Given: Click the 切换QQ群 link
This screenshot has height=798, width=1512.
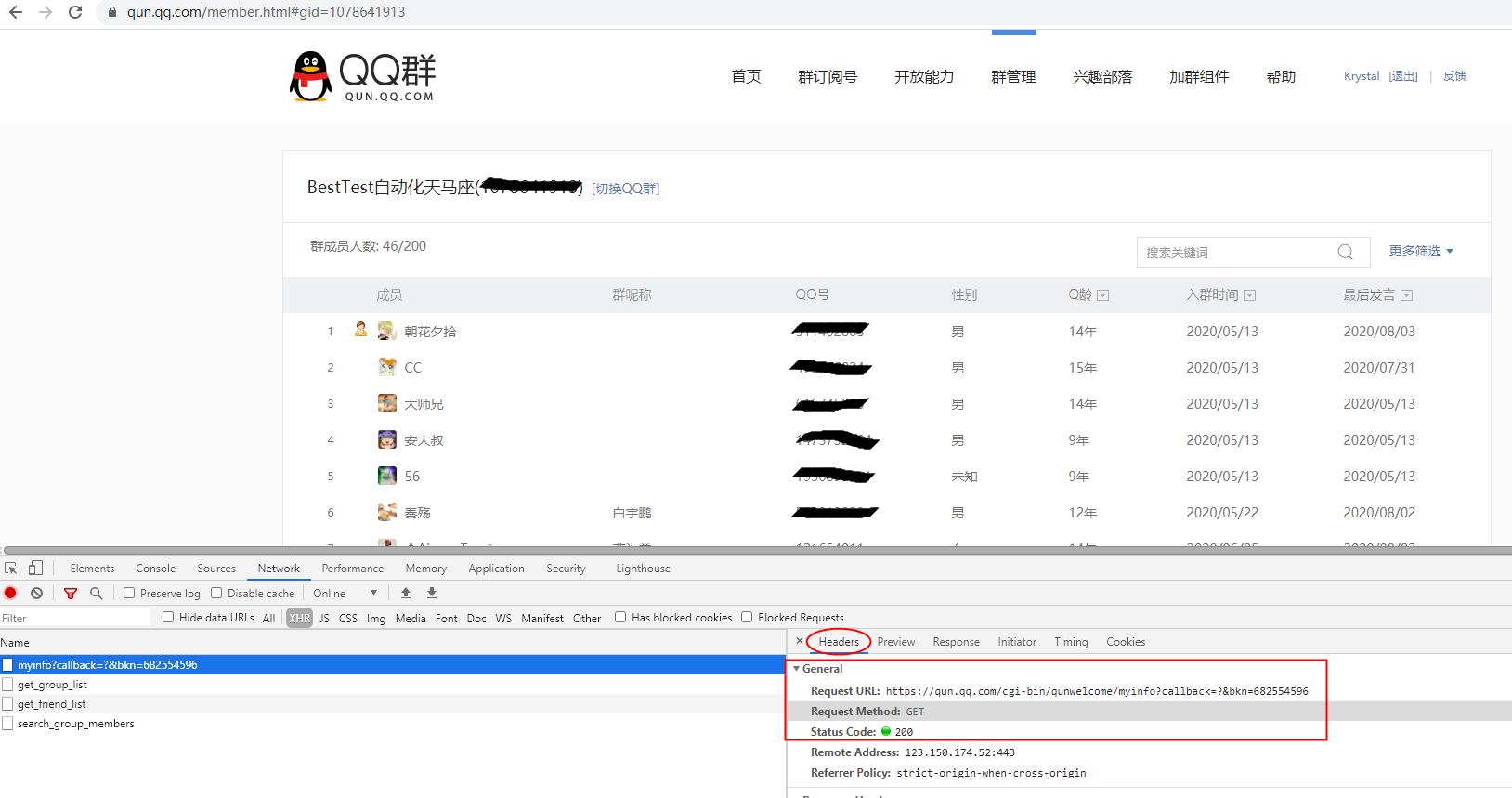Looking at the screenshot, I should (x=625, y=189).
